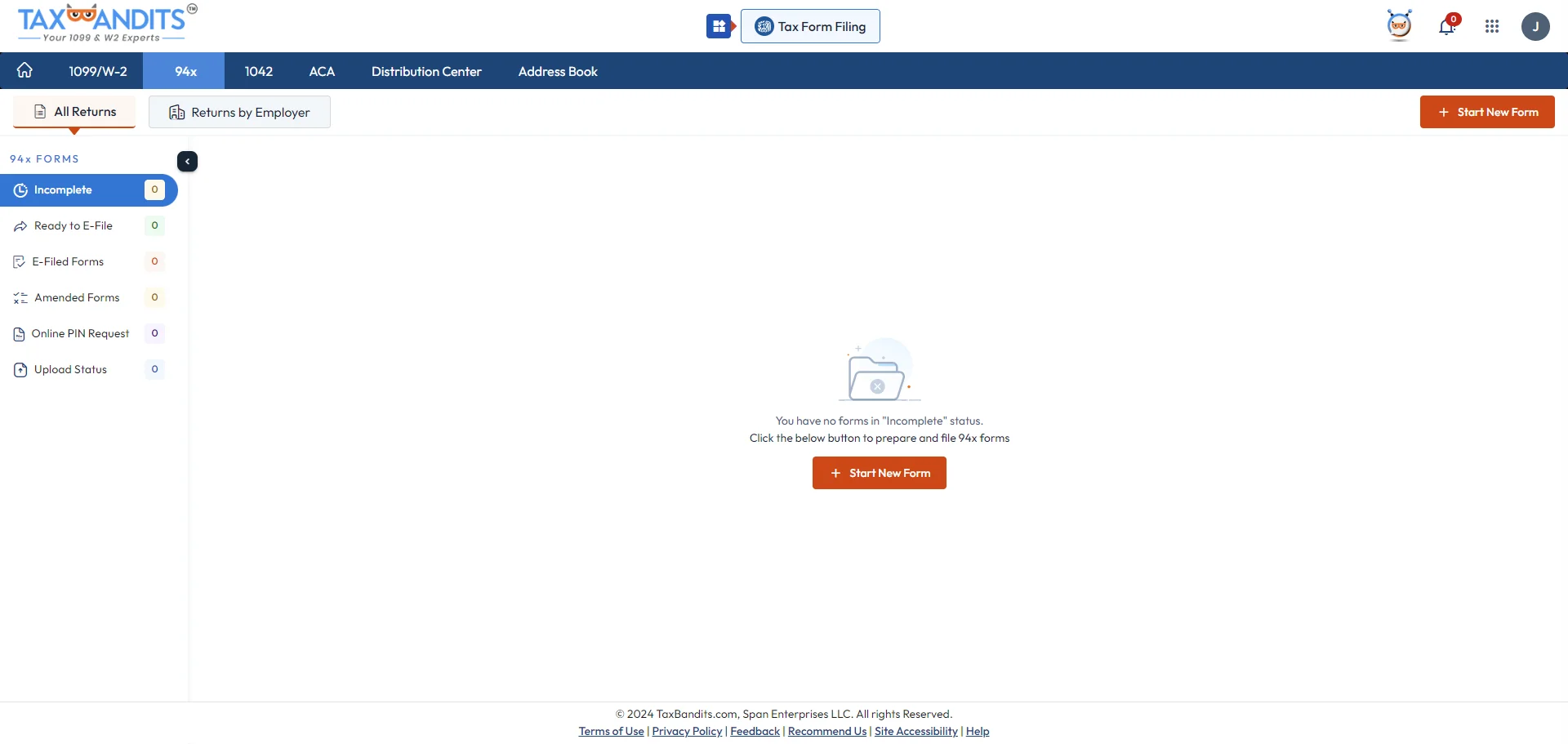Viewport: 1568px width, 744px height.
Task: Click the home icon in the navigation bar
Action: pyautogui.click(x=24, y=71)
